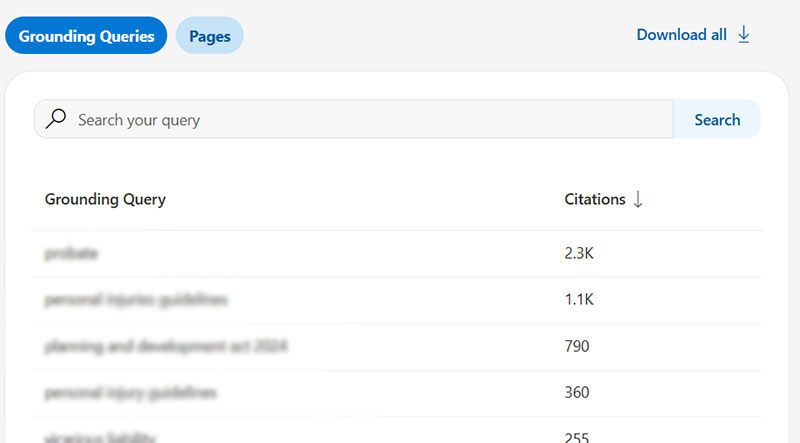
Task: Open the Grounding Queries tab
Action: 86,36
